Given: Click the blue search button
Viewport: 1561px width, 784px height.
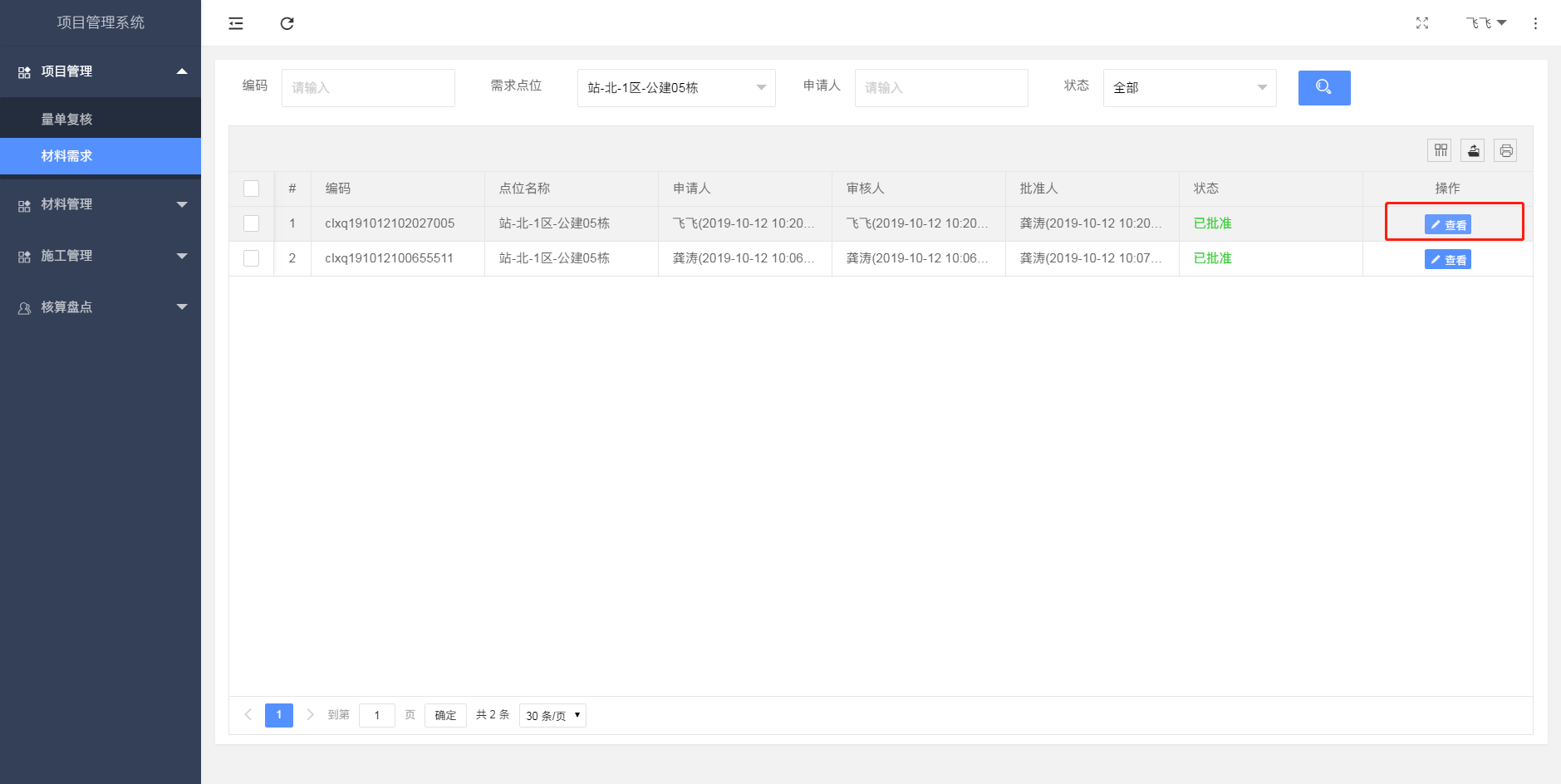Looking at the screenshot, I should [x=1324, y=88].
